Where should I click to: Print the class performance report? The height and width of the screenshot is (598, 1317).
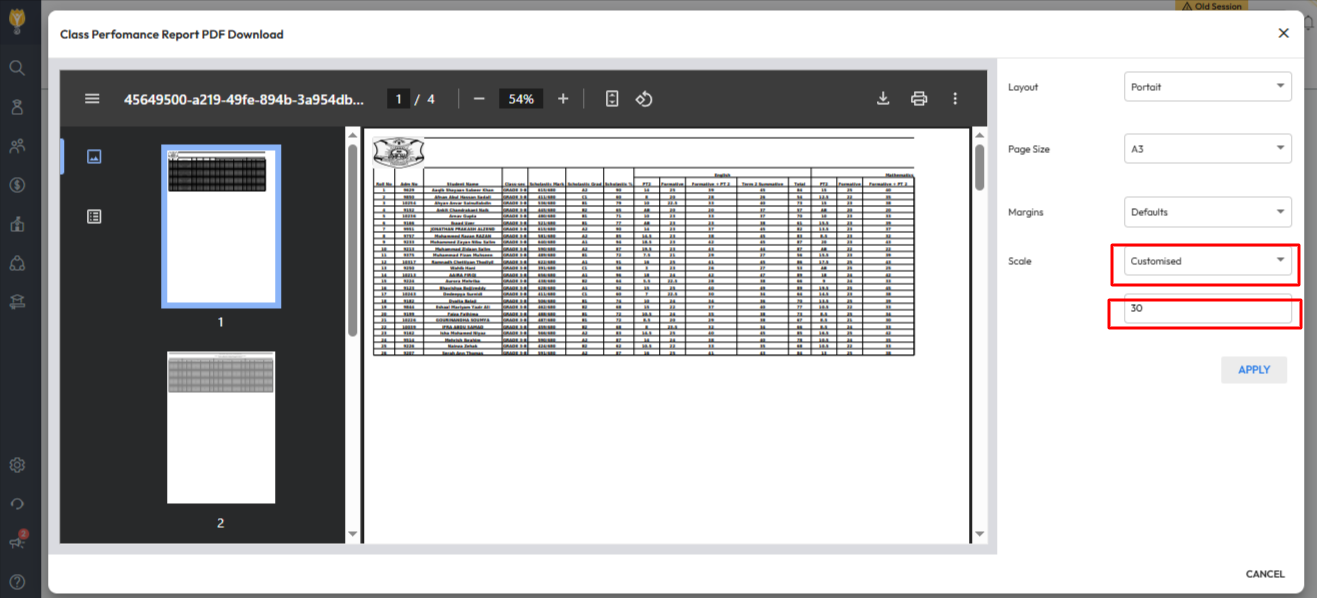point(919,99)
